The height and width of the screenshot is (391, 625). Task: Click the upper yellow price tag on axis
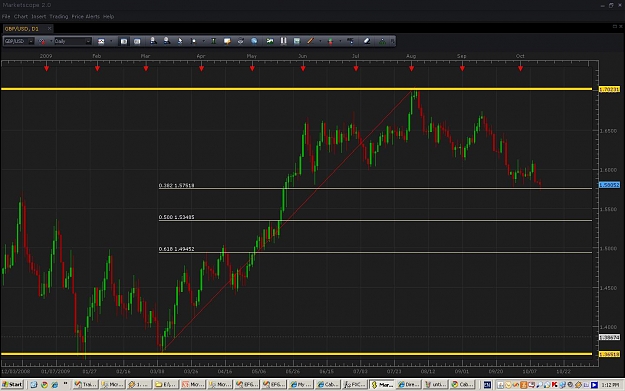pyautogui.click(x=609, y=89)
